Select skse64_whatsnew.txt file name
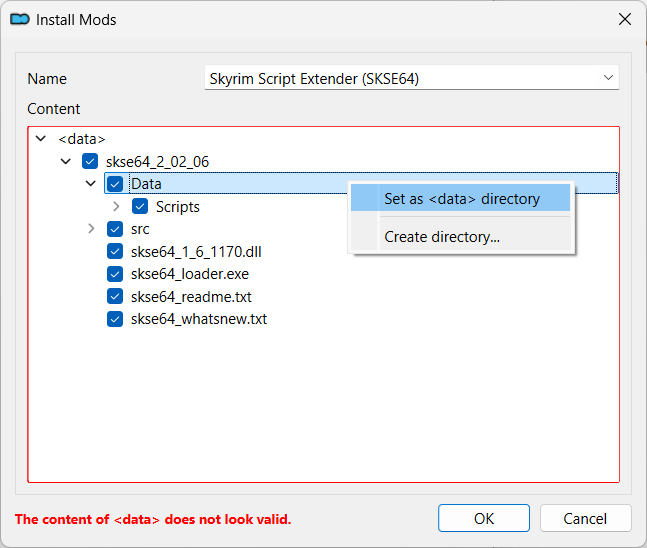The image size is (647, 548). [199, 319]
